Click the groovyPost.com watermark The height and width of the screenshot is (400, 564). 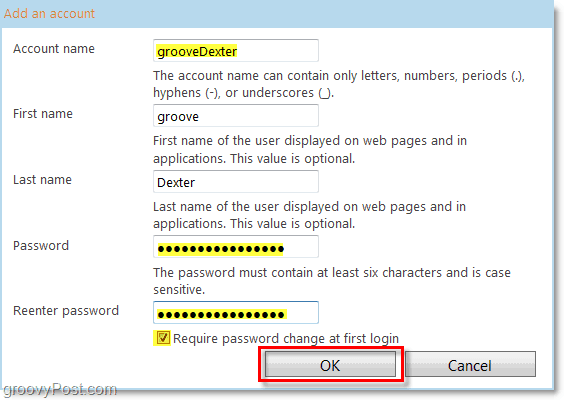[x=60, y=390]
